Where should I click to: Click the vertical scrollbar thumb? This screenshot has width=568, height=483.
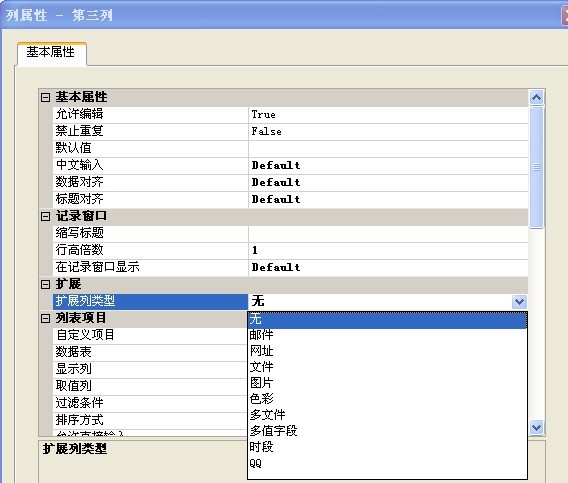pyautogui.click(x=536, y=167)
